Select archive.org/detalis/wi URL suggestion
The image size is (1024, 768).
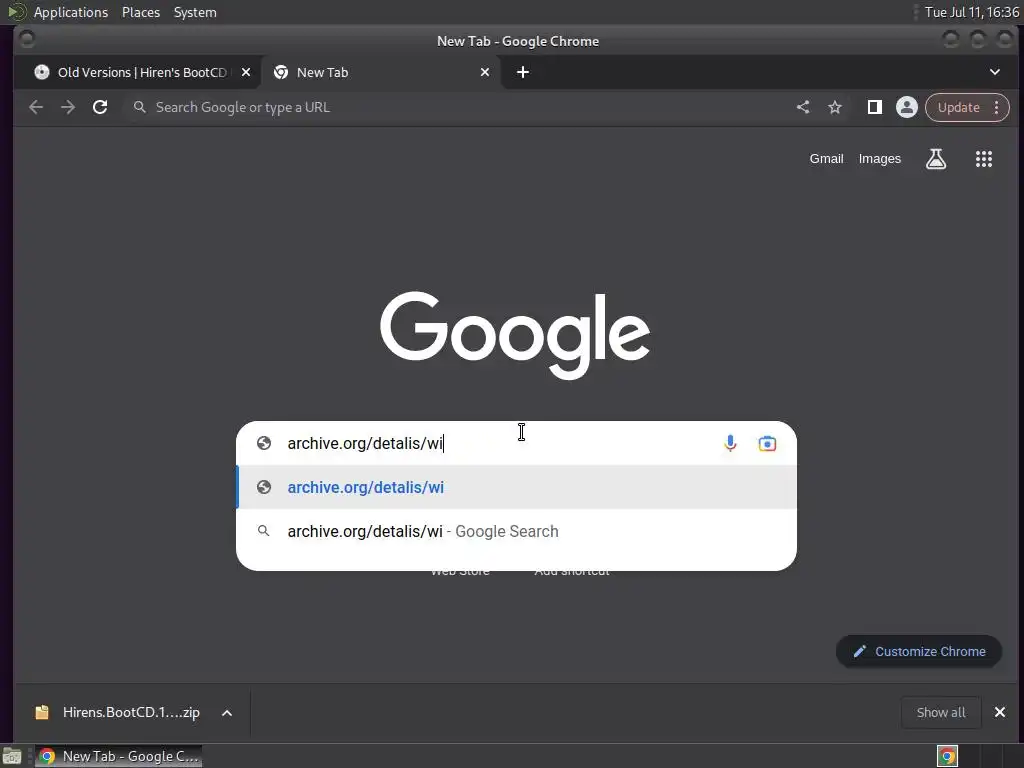(x=516, y=487)
